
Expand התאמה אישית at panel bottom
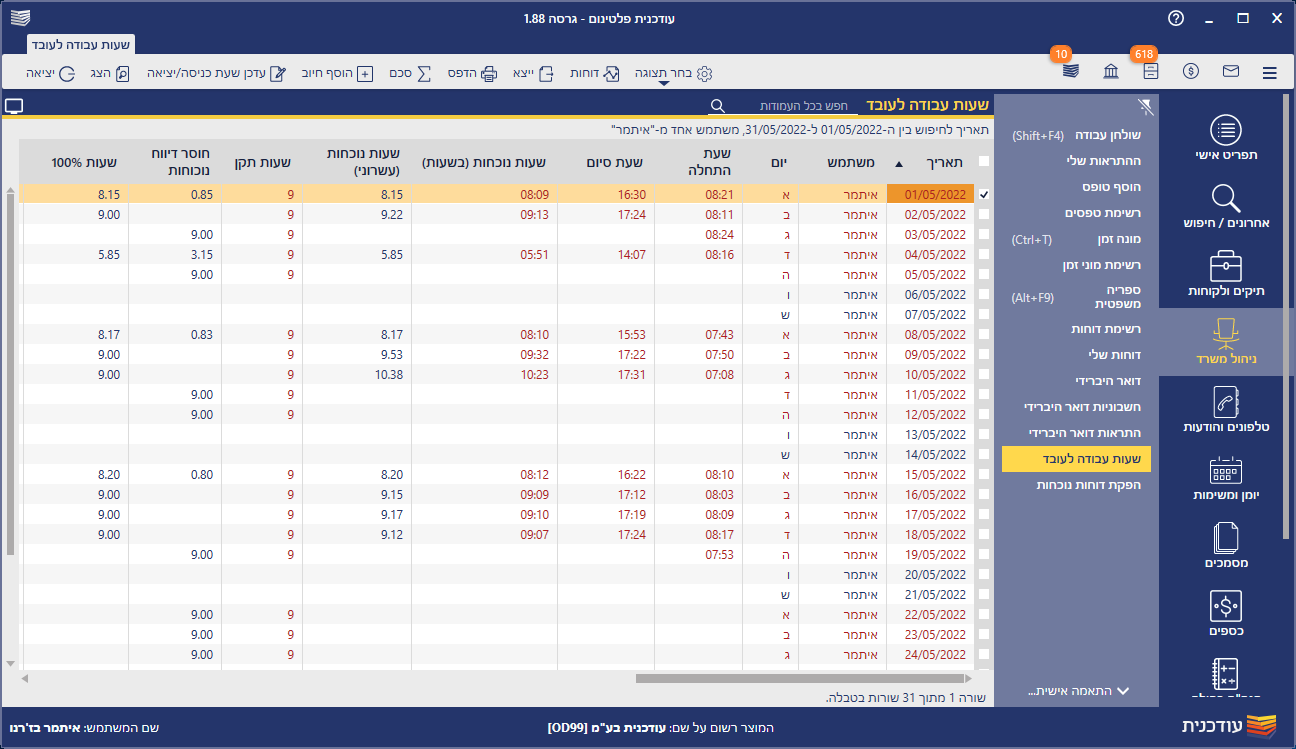tap(1078, 691)
